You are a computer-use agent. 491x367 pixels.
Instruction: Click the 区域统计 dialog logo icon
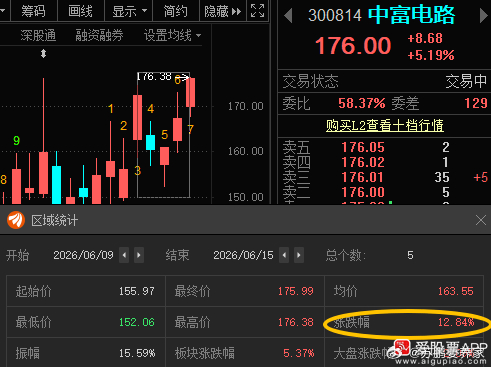(16, 220)
